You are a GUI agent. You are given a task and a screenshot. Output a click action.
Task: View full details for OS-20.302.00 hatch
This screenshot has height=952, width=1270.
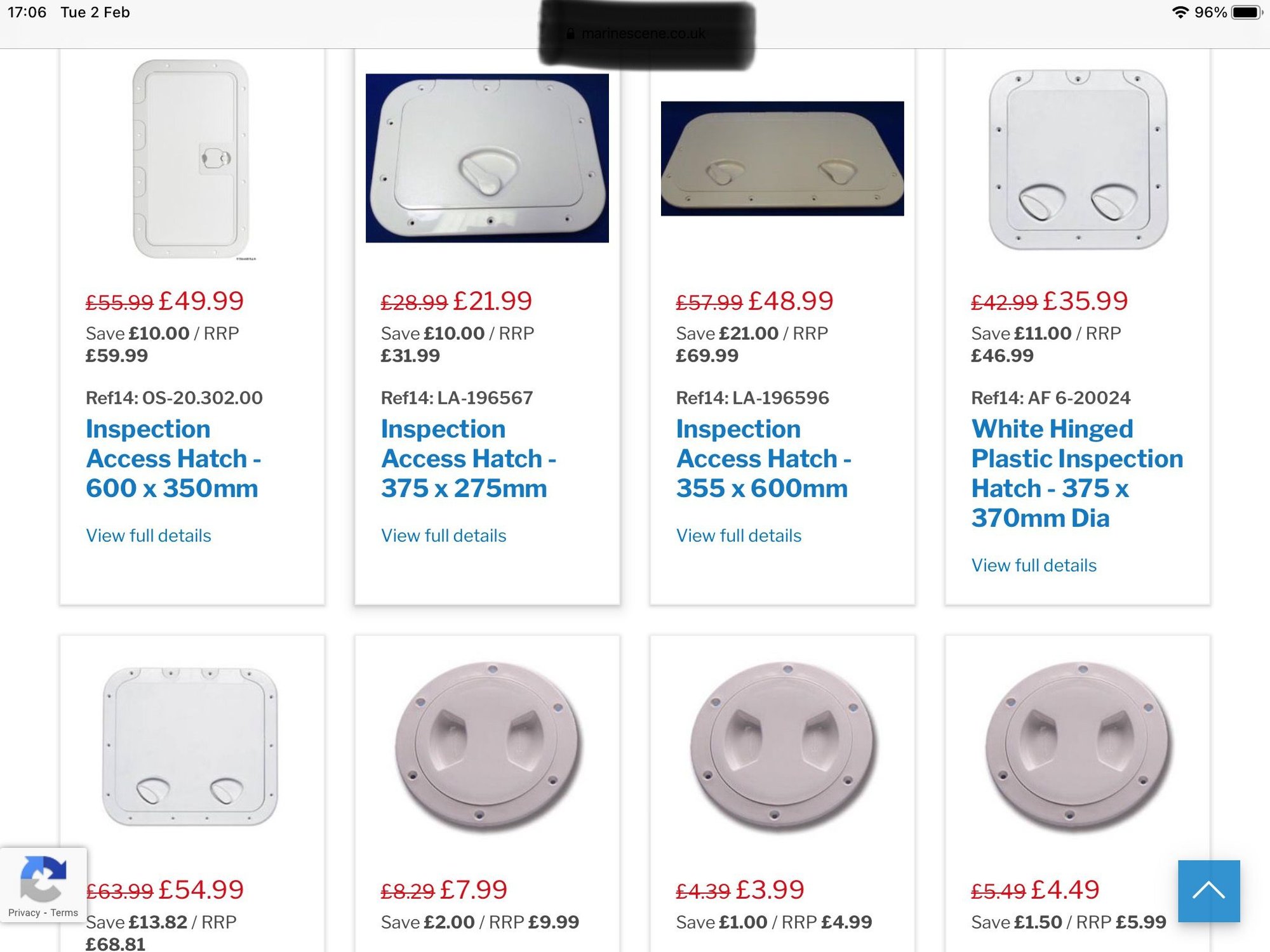[149, 536]
